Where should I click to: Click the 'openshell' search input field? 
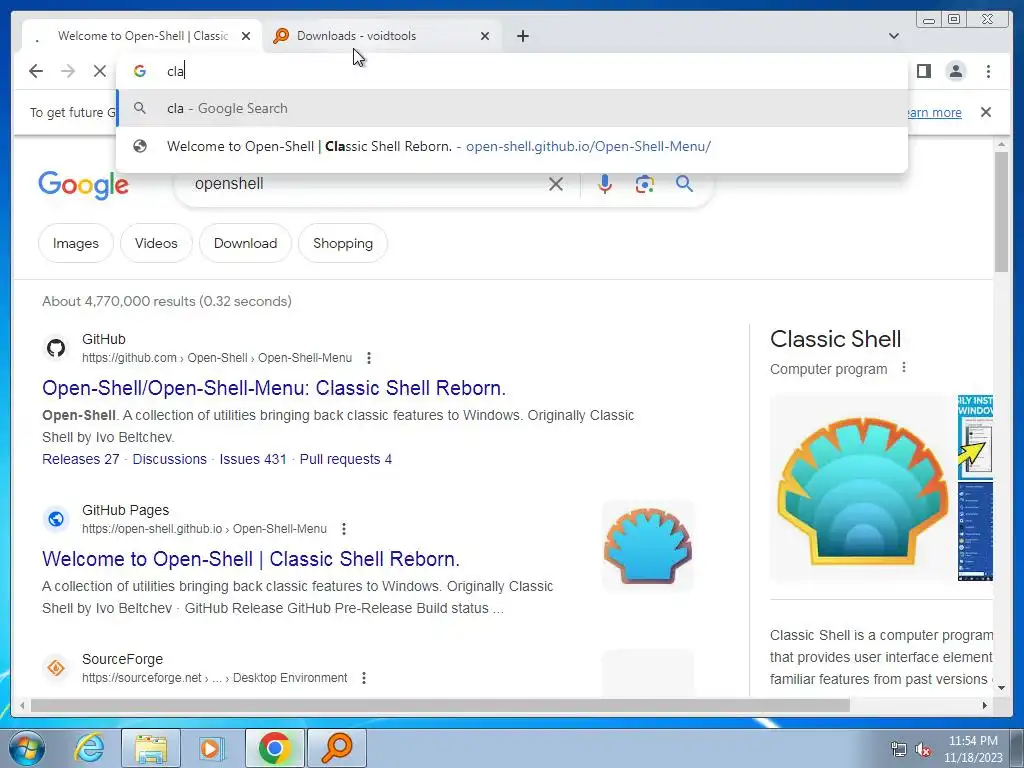tap(366, 184)
